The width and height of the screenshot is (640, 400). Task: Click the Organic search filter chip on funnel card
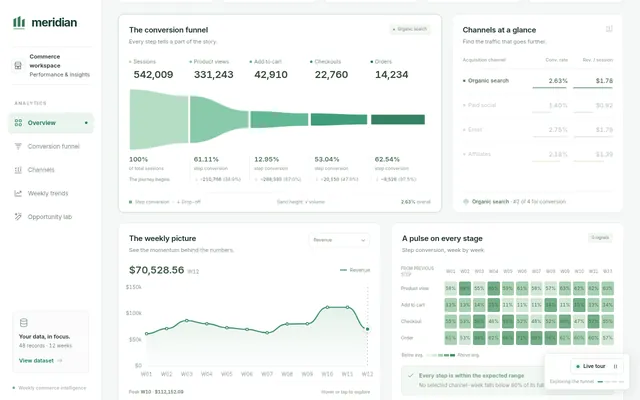pyautogui.click(x=409, y=29)
